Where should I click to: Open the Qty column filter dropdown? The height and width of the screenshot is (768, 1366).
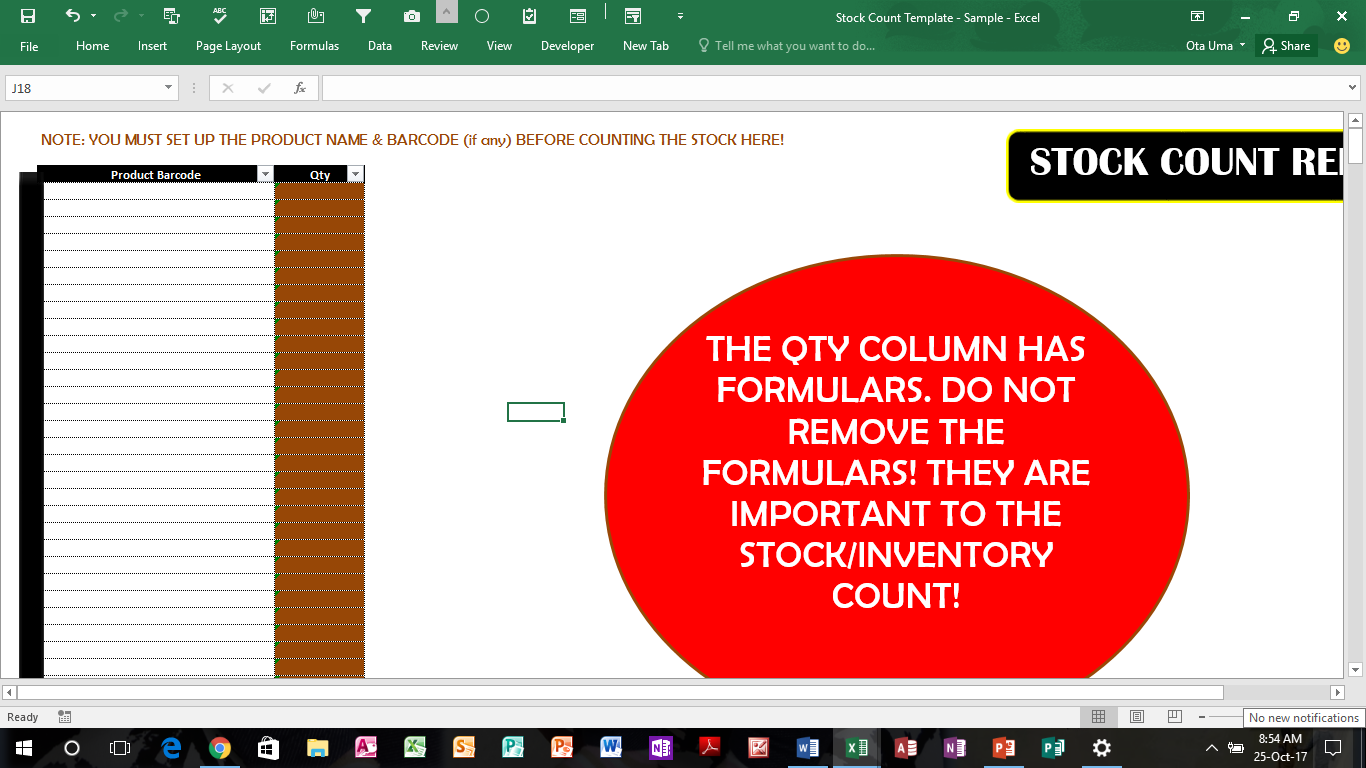pyautogui.click(x=355, y=174)
